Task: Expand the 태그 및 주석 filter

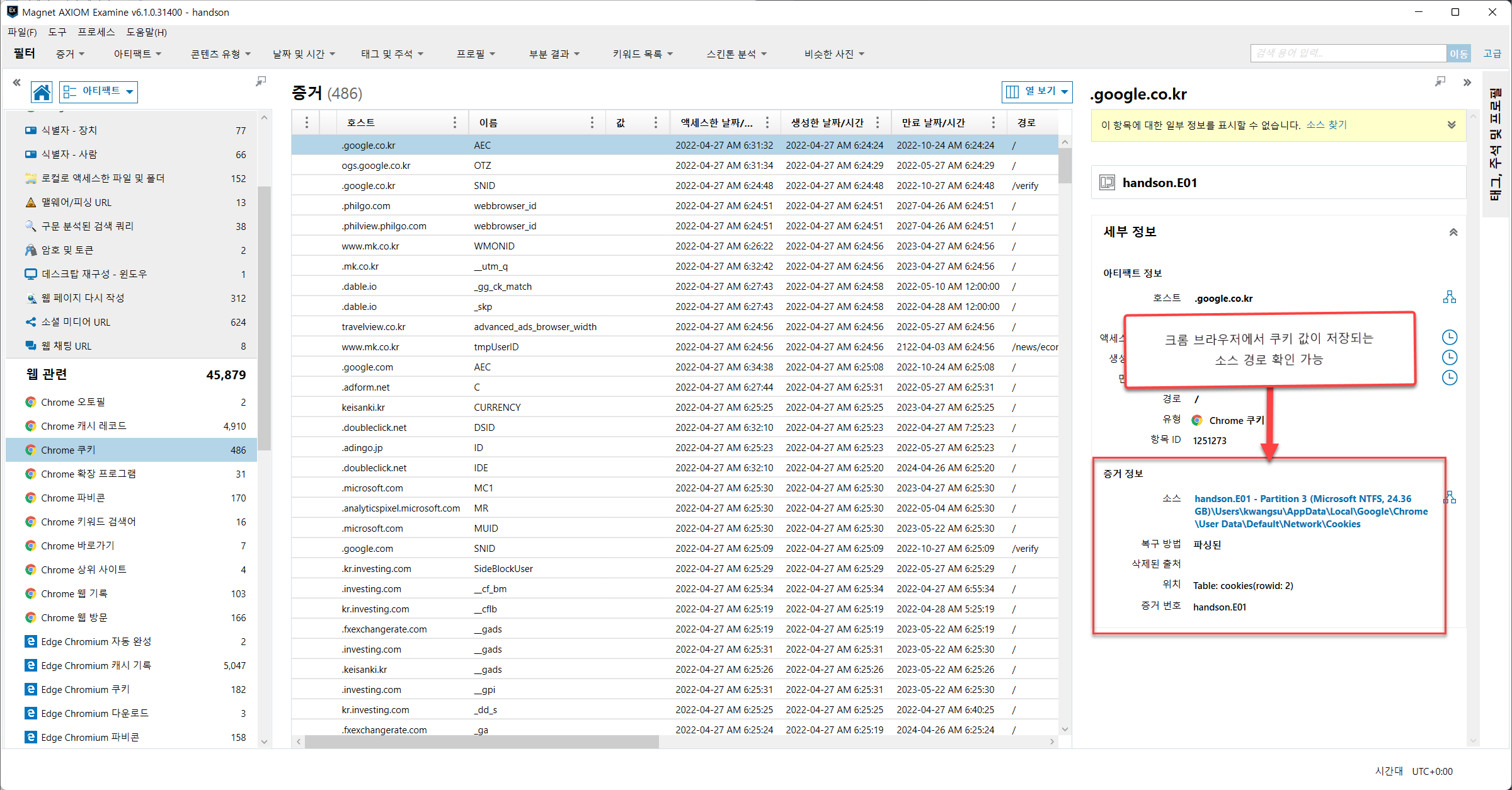Action: coord(392,54)
